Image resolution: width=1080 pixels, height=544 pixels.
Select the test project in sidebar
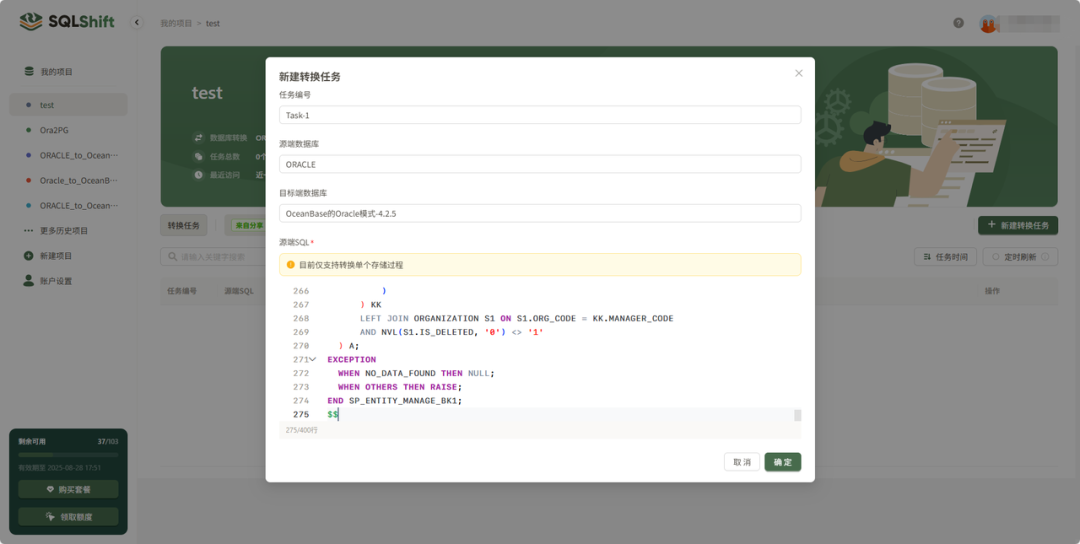[68, 105]
